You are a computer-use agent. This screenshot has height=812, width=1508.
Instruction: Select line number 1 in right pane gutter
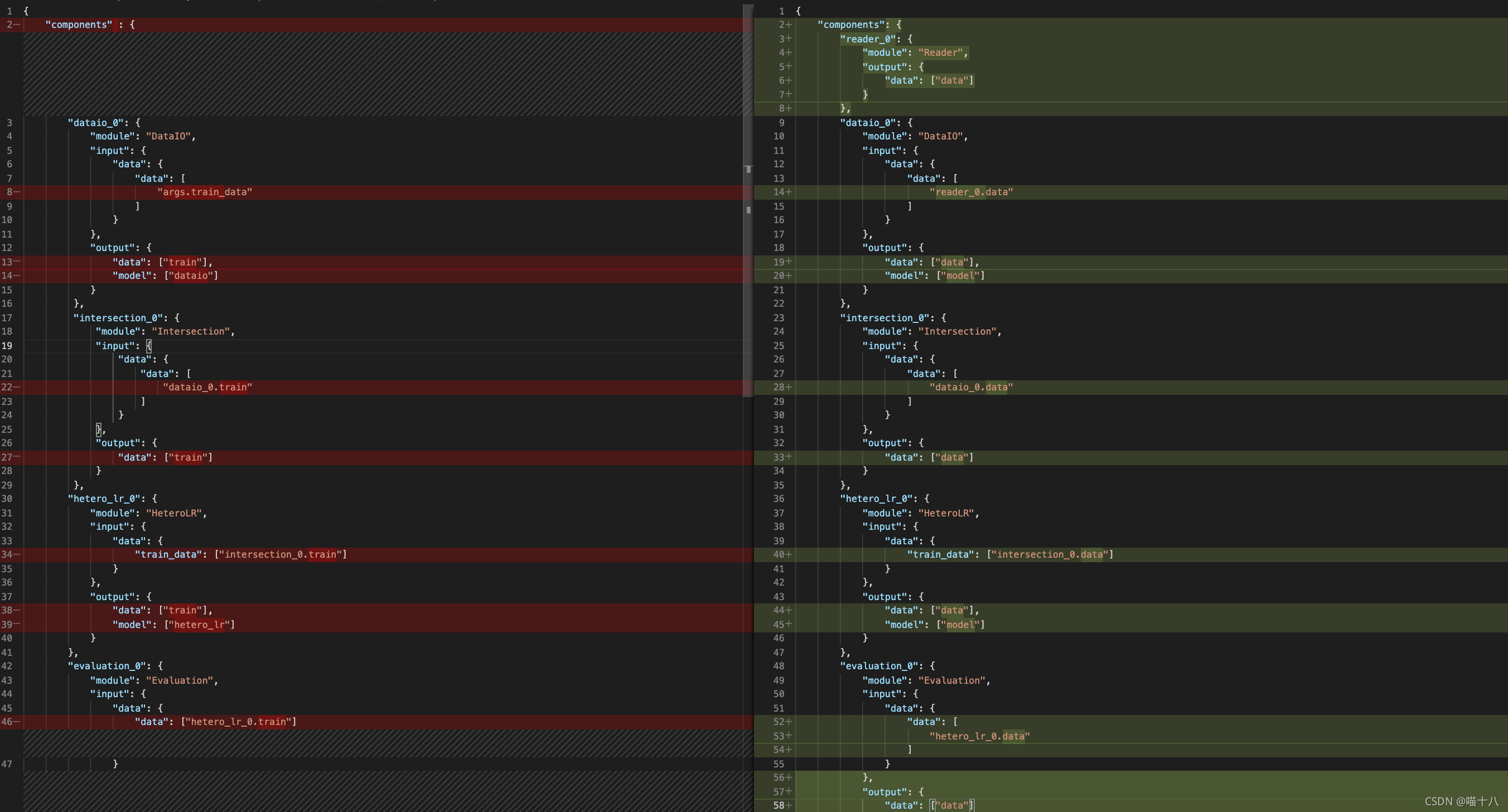click(781, 11)
